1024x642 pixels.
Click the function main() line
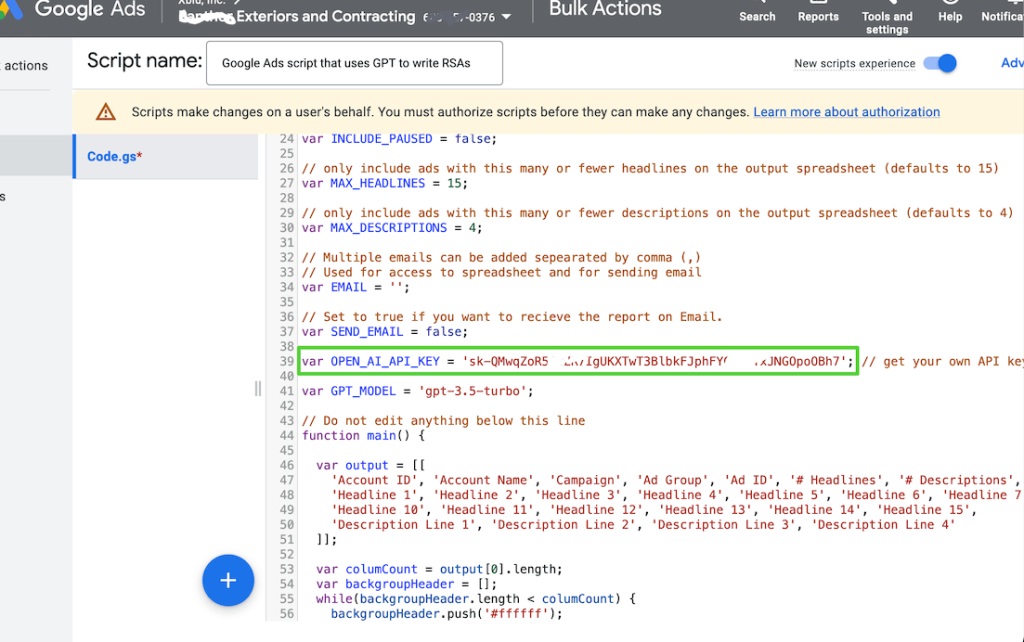click(x=363, y=436)
